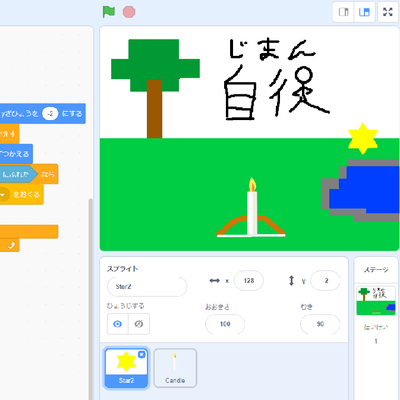
Task: Click the x position field showing 128
Action: click(x=249, y=281)
